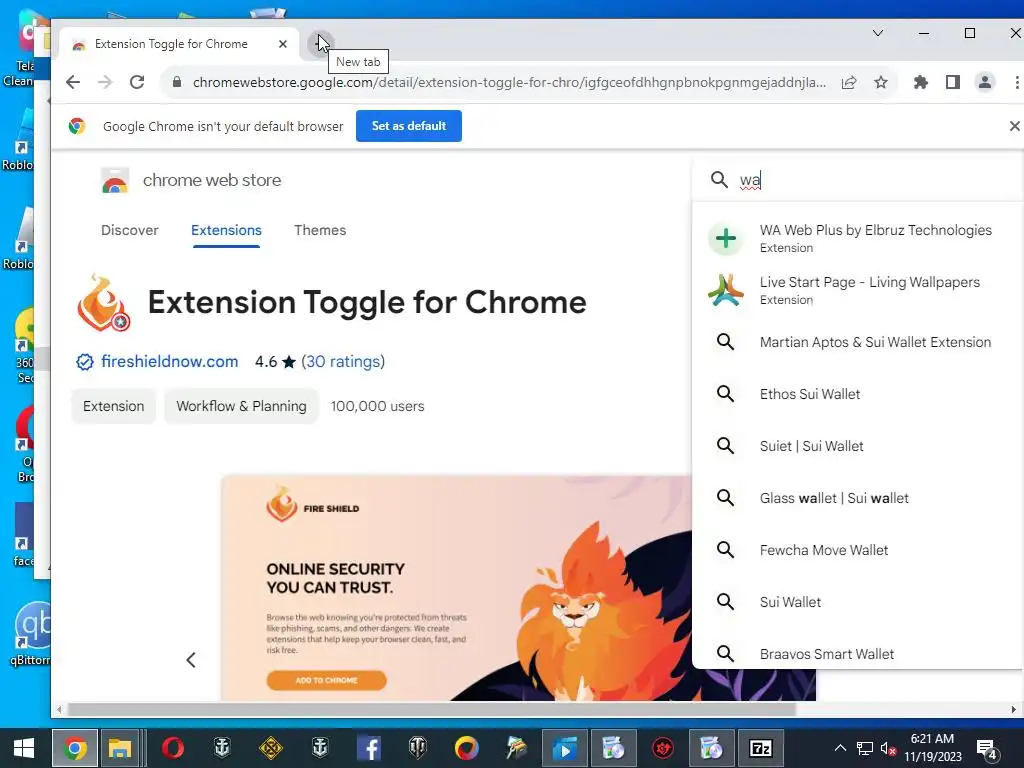Click the horizontal page scrollbar
The image size is (1024, 768).
[431, 709]
